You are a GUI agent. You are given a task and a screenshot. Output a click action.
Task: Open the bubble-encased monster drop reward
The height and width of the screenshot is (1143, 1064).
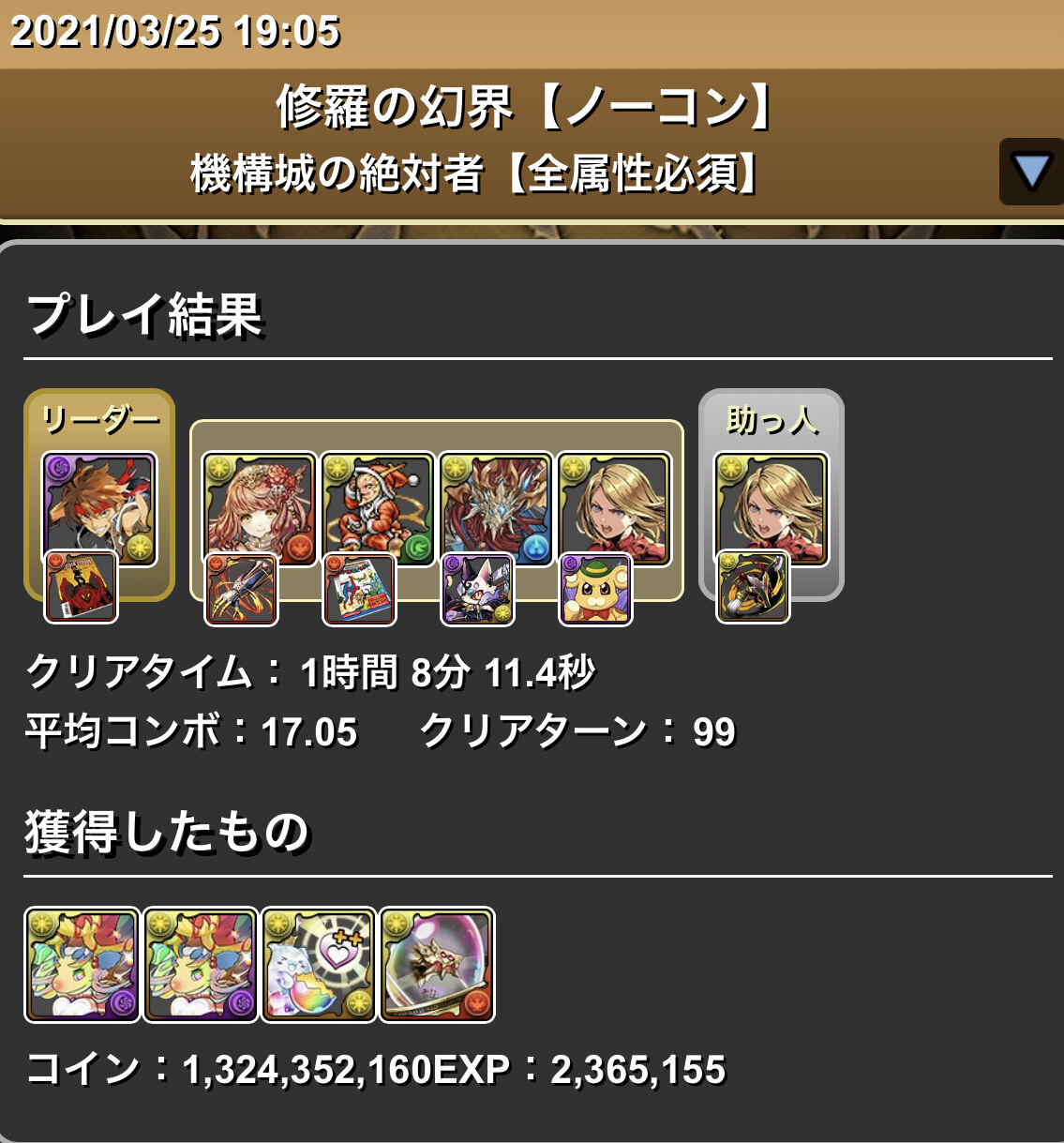[436, 964]
